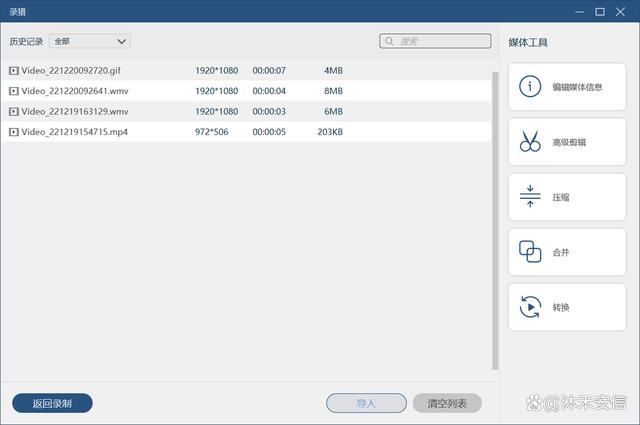Click the 8MB file size cell

click(333, 91)
